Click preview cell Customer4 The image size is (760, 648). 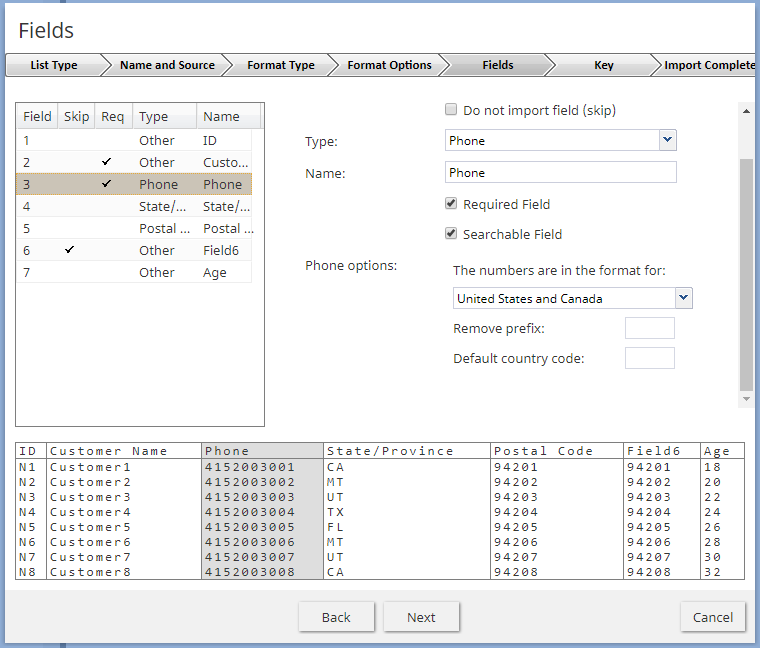click(90, 512)
